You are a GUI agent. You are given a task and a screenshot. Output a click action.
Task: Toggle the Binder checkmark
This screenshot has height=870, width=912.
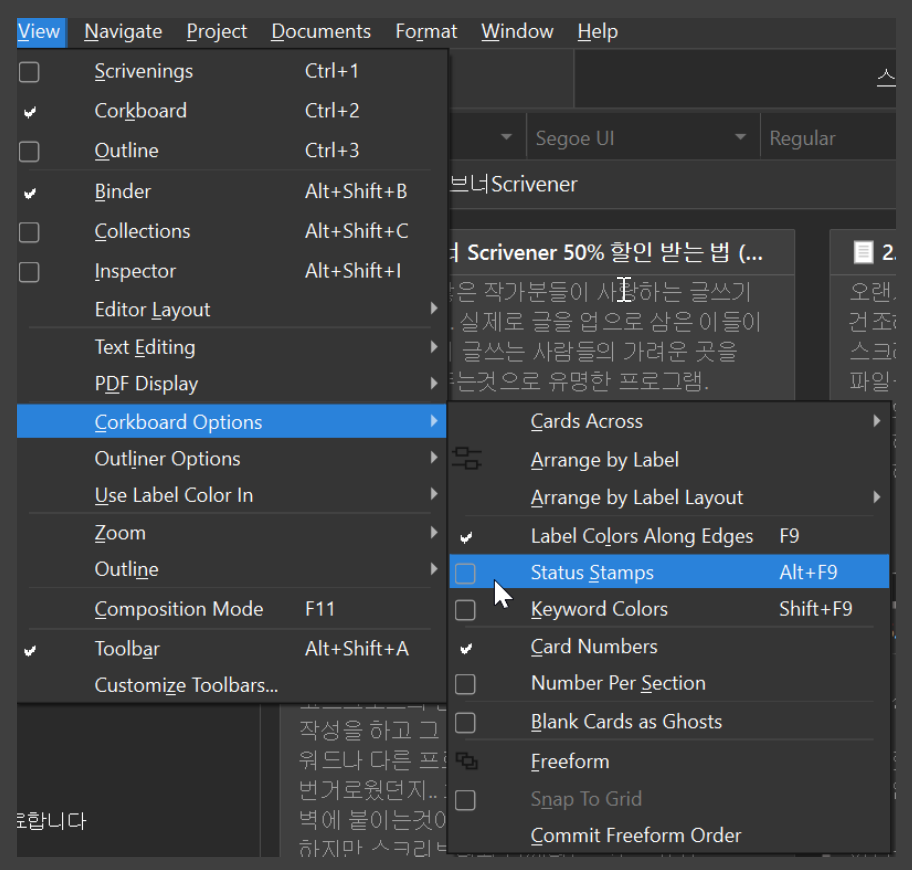click(x=30, y=192)
